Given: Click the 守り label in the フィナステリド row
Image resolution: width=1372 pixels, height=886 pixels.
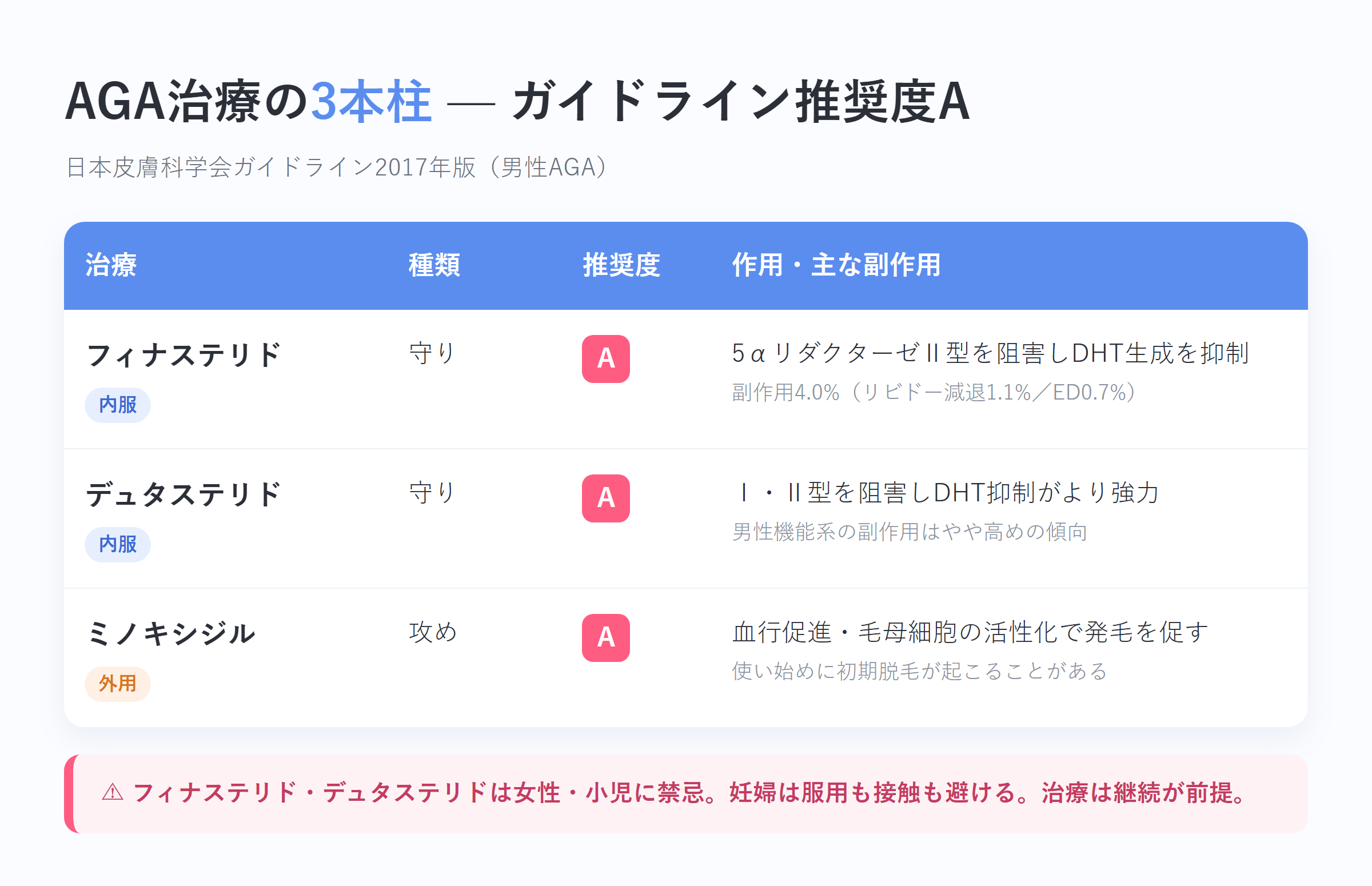Looking at the screenshot, I should (432, 353).
